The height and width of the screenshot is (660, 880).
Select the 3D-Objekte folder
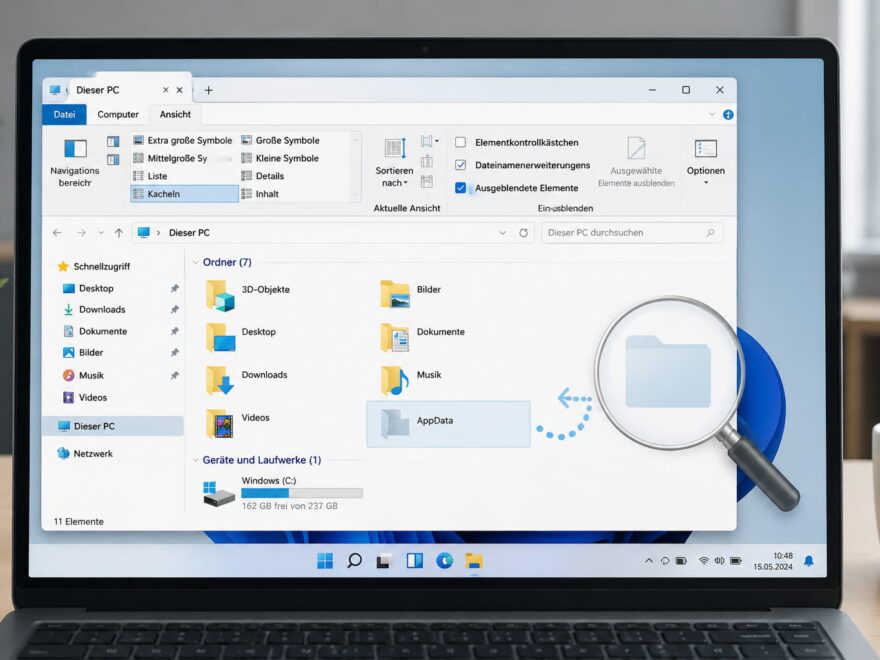249,295
